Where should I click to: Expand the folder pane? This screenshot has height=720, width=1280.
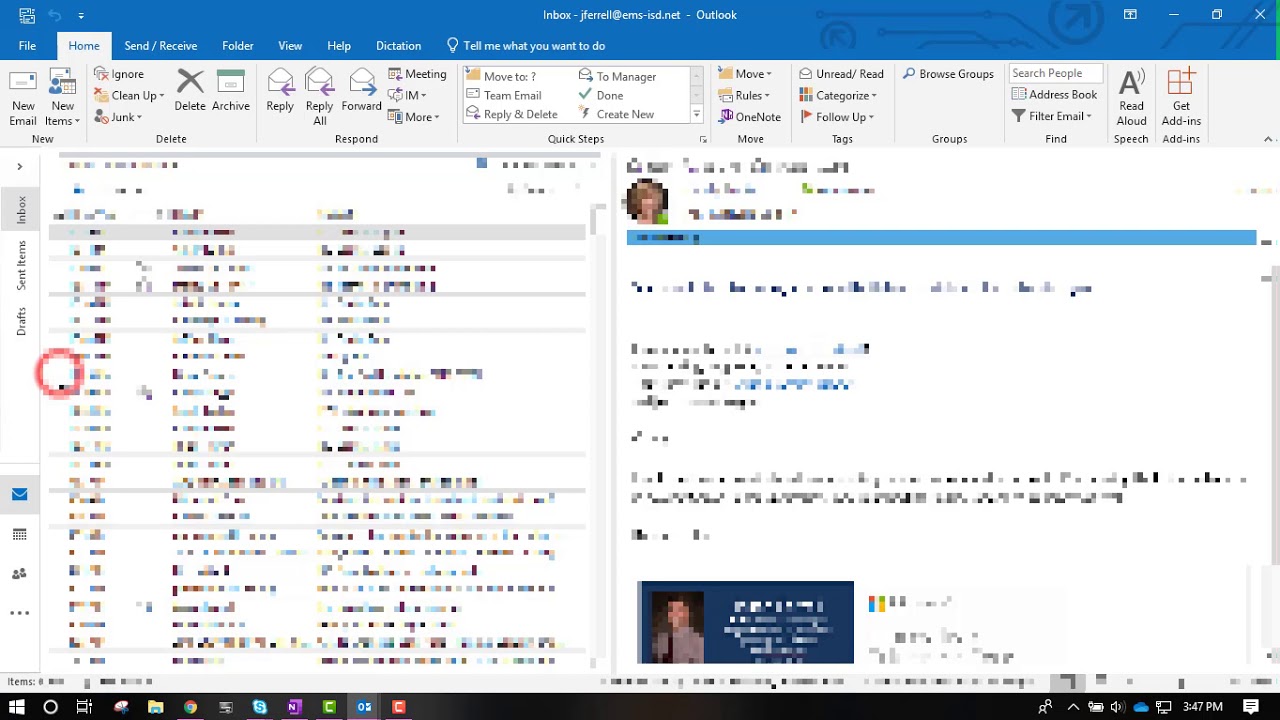pos(19,167)
